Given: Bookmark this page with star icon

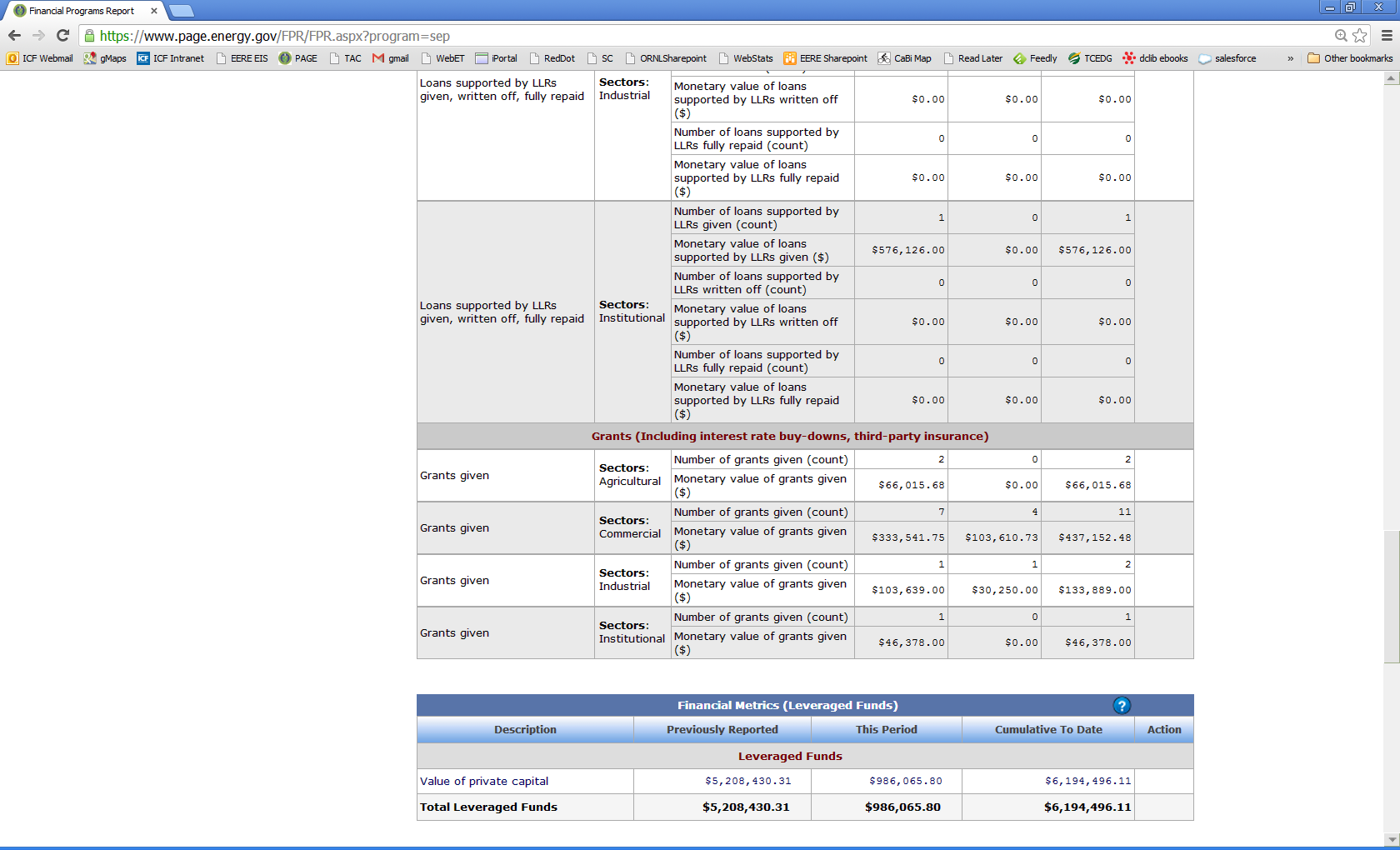Looking at the screenshot, I should 1360,36.
